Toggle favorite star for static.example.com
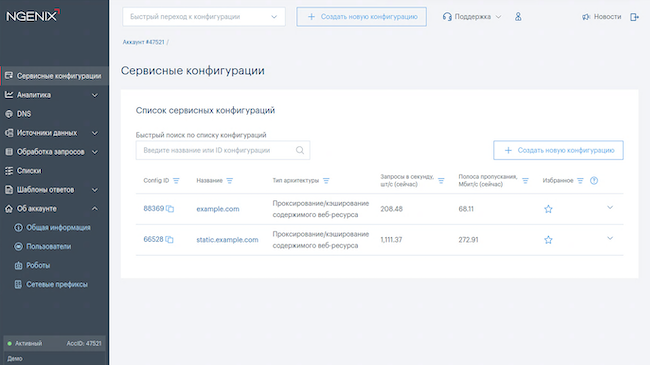The height and width of the screenshot is (365, 650). click(548, 240)
